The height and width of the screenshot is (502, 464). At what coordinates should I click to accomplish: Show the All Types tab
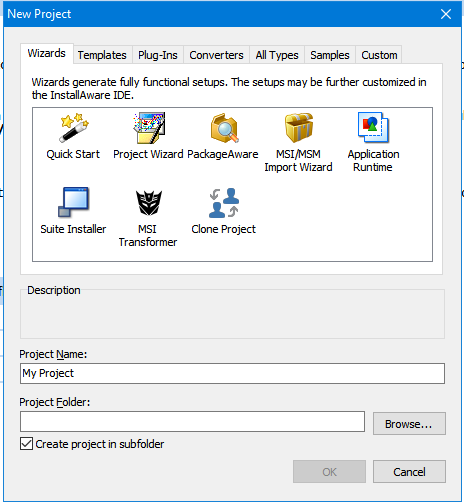coord(277,55)
